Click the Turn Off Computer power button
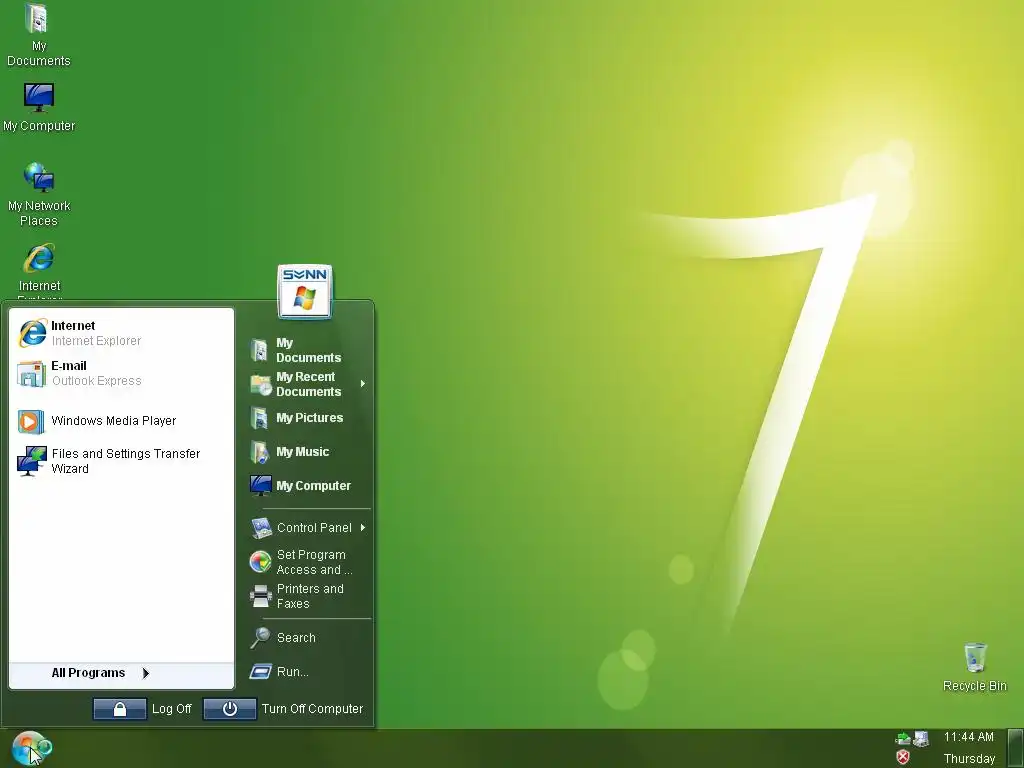 coord(230,709)
